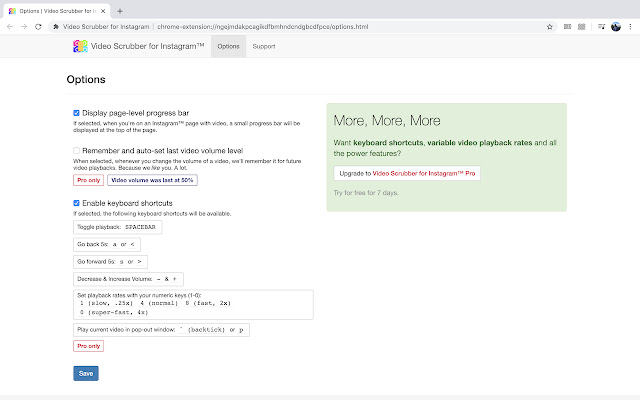Click the Try for free for 7 days text
This screenshot has width=640, height=400.
click(366, 193)
